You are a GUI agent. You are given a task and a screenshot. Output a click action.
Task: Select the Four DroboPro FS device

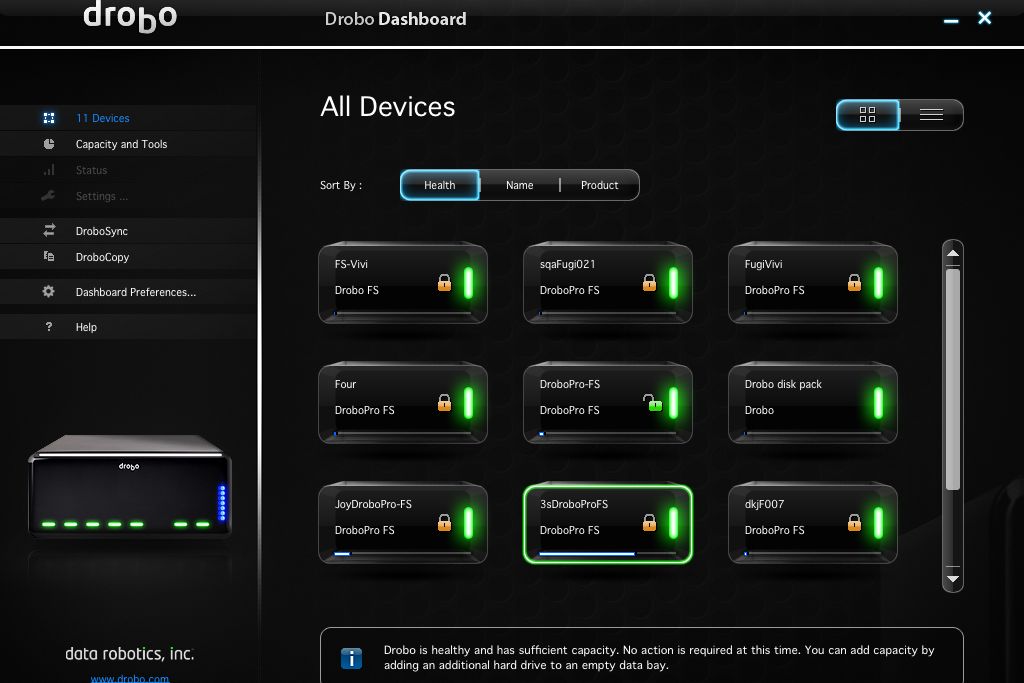tap(403, 404)
